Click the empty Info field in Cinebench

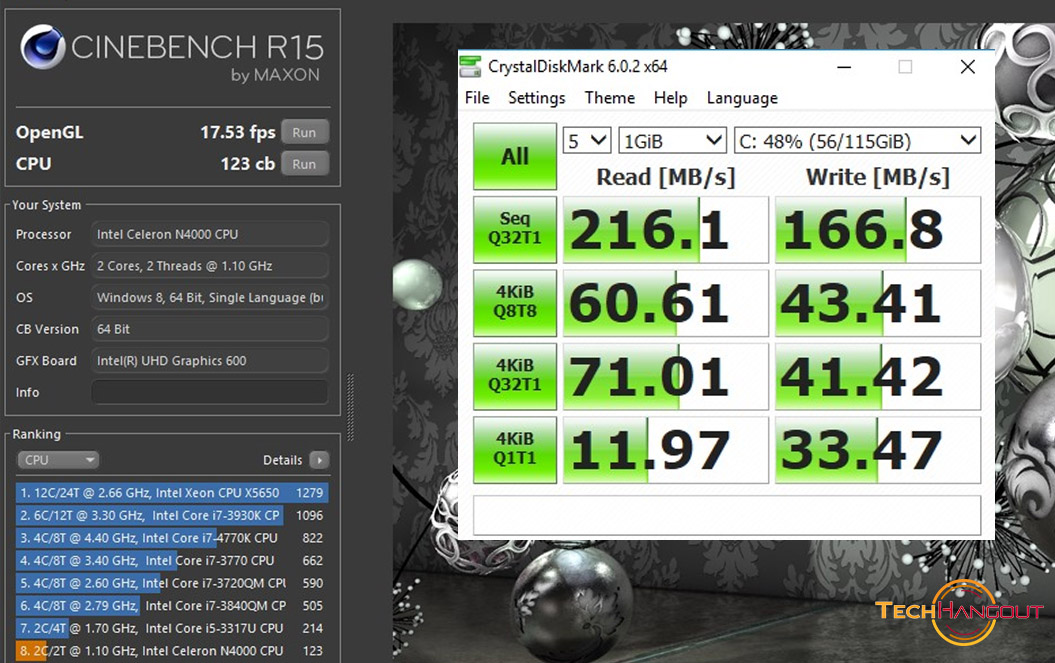pos(210,392)
